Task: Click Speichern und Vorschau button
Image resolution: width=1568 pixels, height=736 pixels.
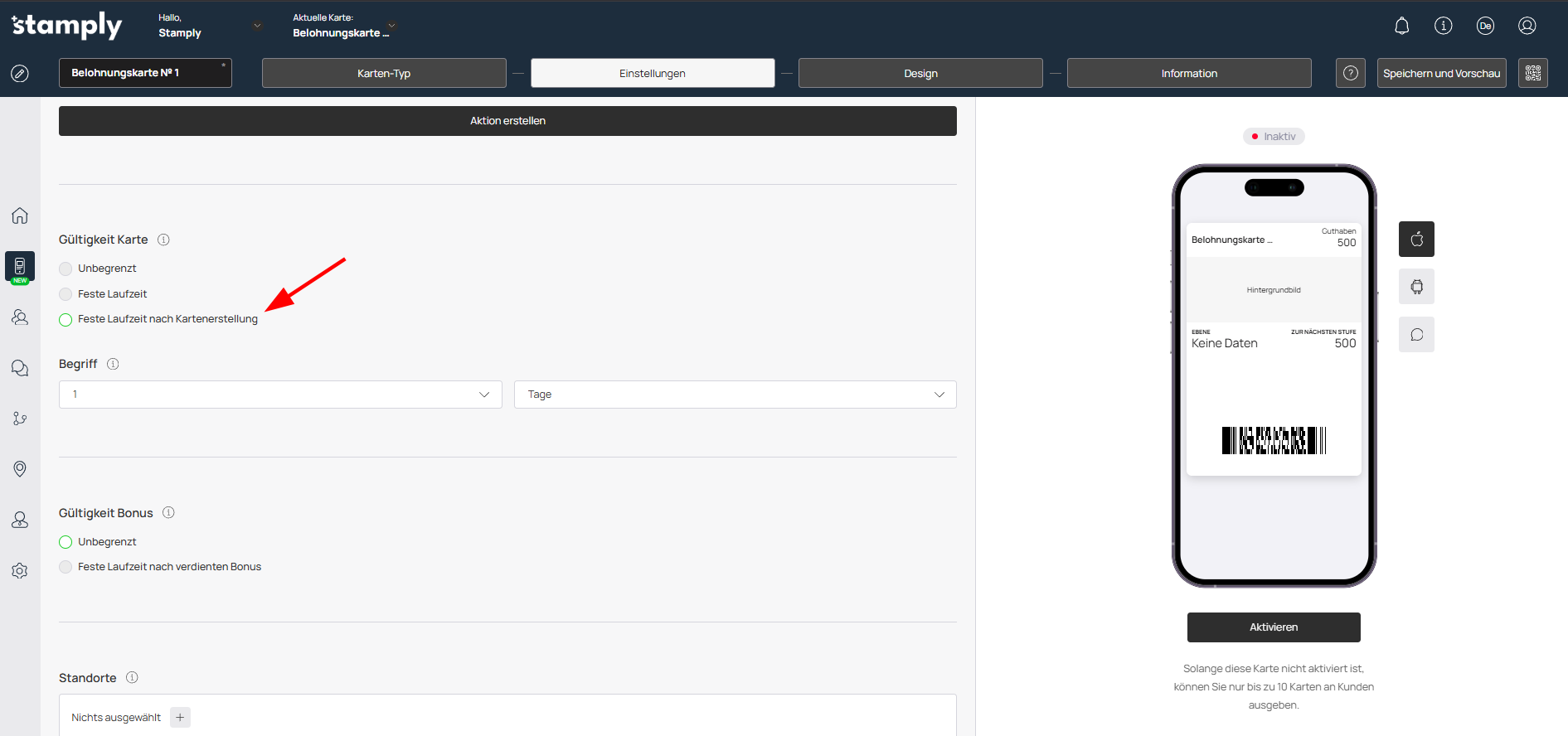Action: pos(1441,73)
